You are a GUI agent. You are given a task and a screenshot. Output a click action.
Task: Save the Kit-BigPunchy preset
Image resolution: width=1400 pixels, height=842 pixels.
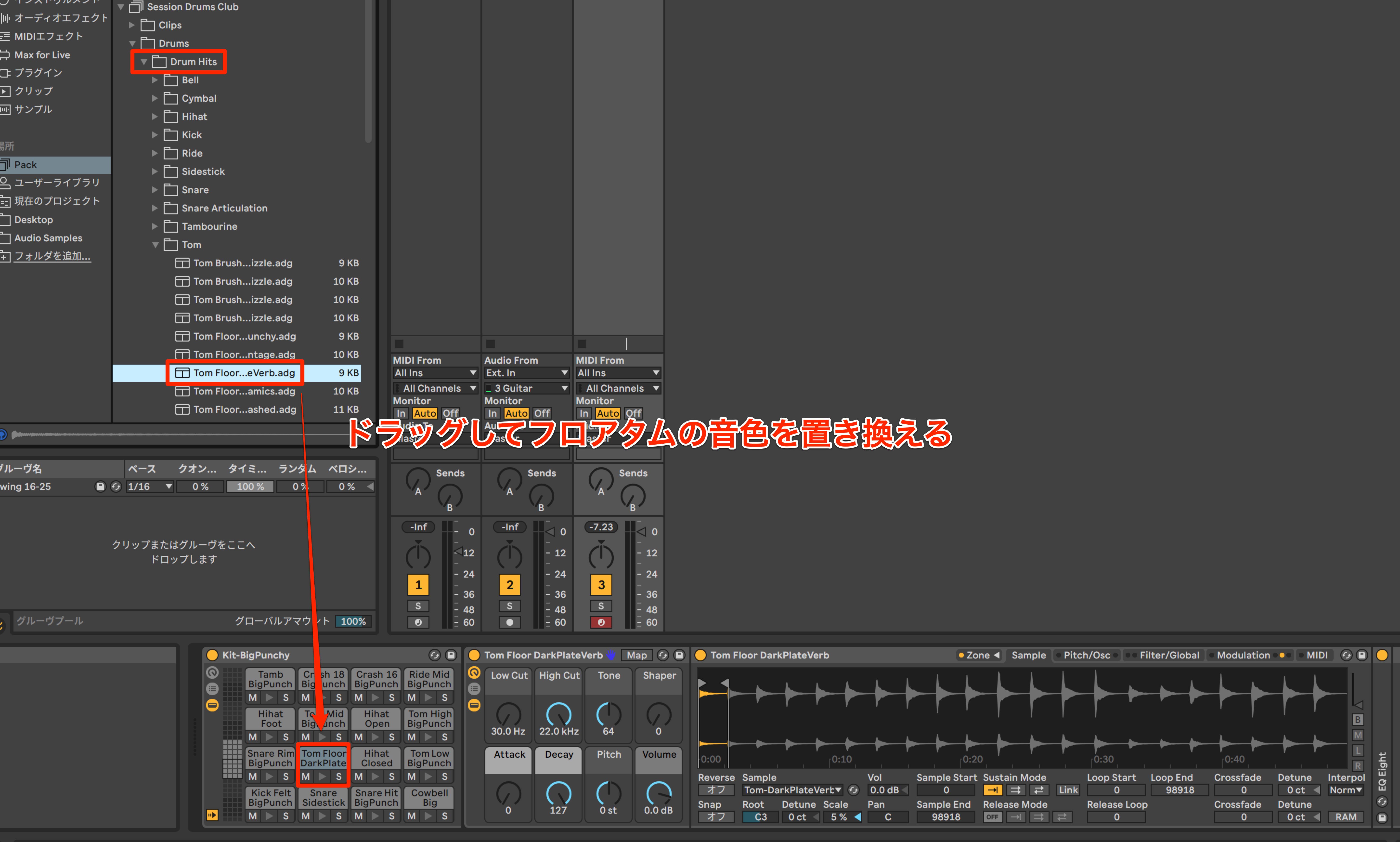pos(451,655)
